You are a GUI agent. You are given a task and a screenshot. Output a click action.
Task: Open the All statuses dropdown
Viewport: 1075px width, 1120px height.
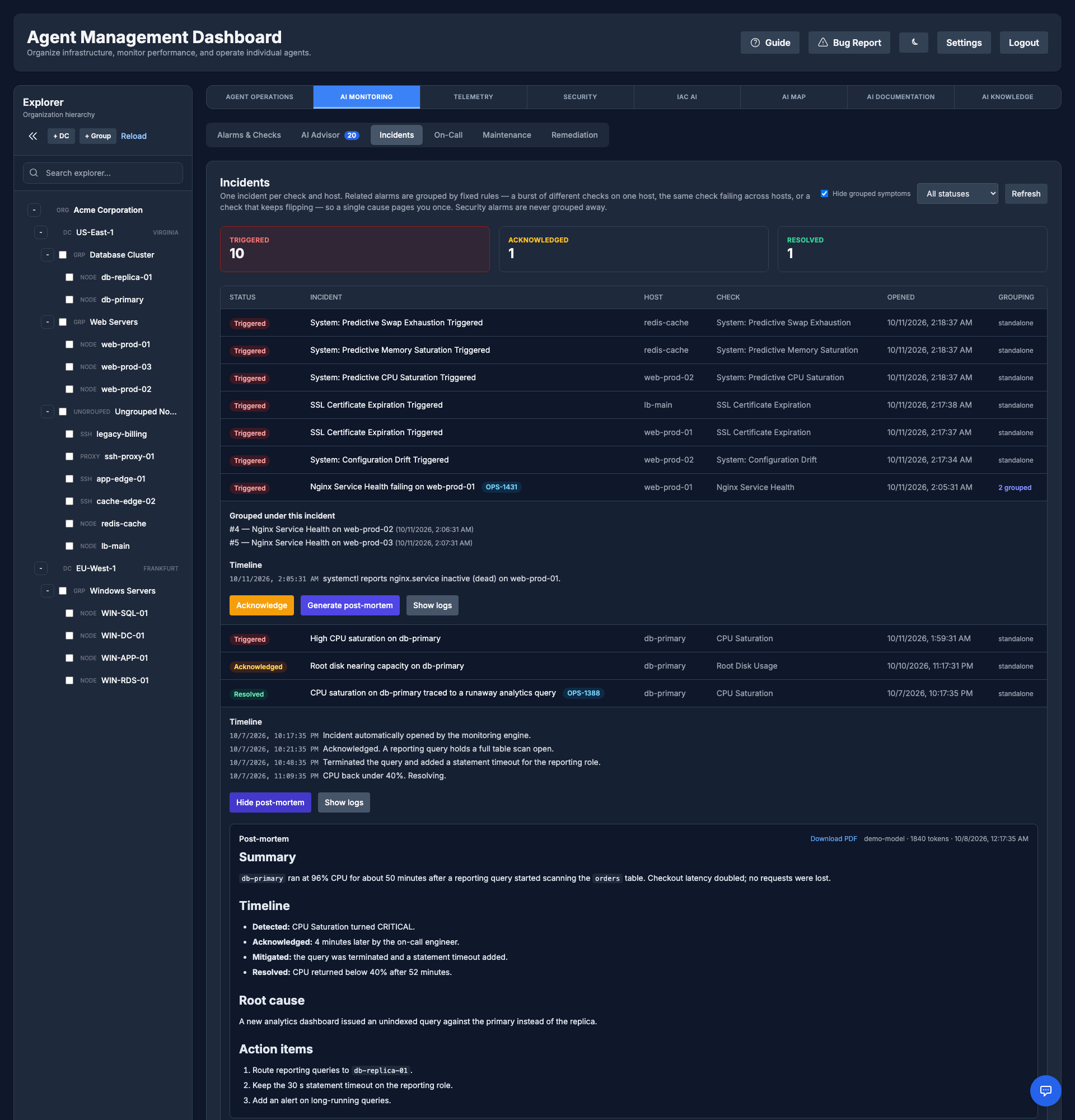click(x=957, y=194)
